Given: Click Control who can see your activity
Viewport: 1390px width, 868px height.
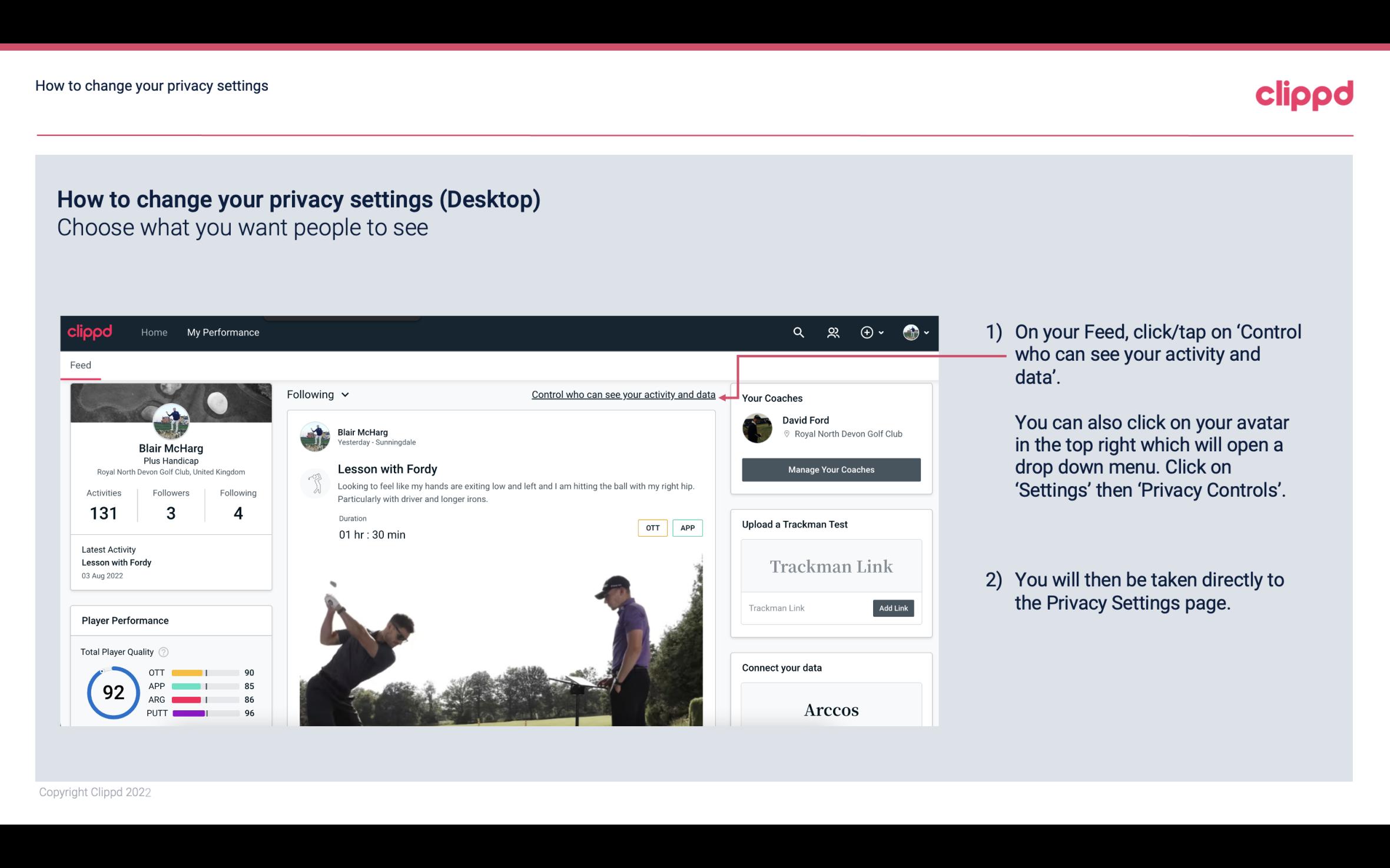Looking at the screenshot, I should pos(623,394).
